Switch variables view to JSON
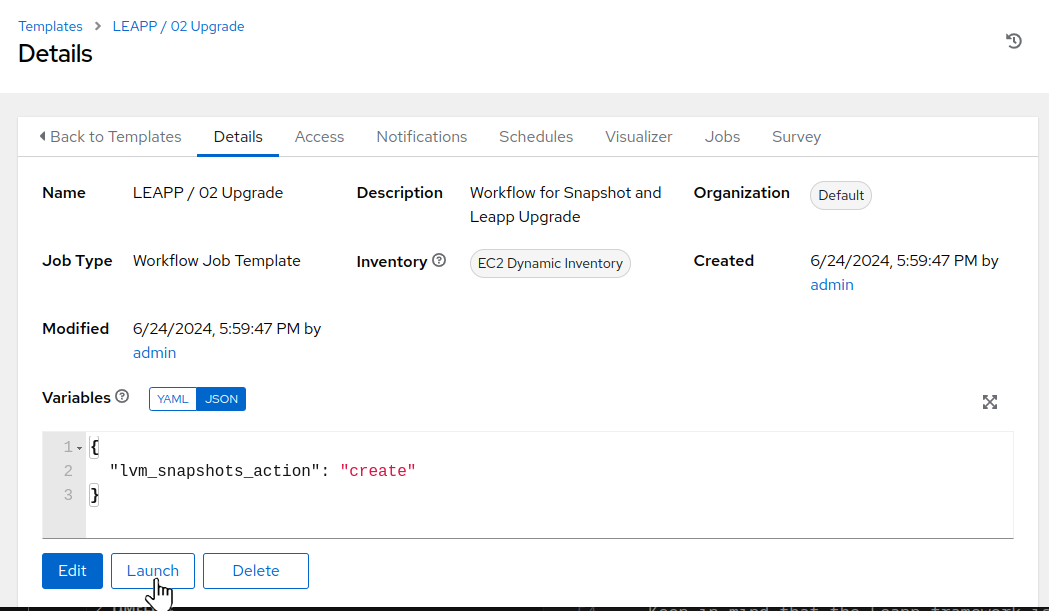 pos(221,399)
